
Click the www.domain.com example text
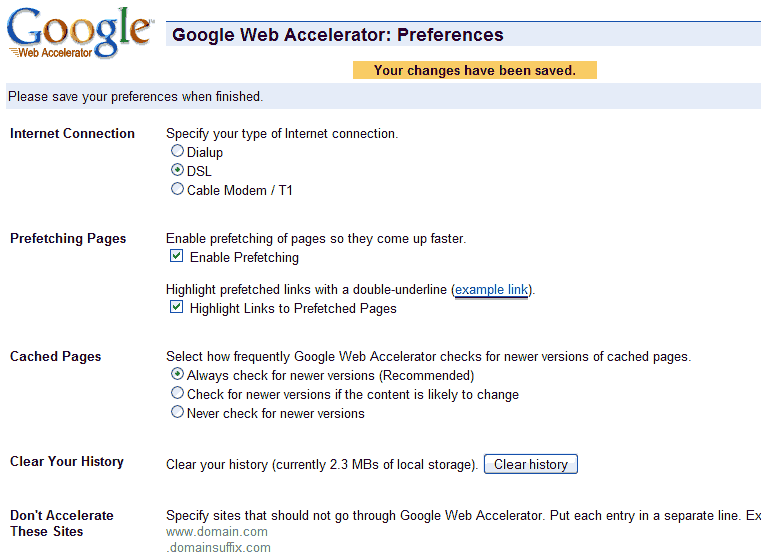click(217, 532)
